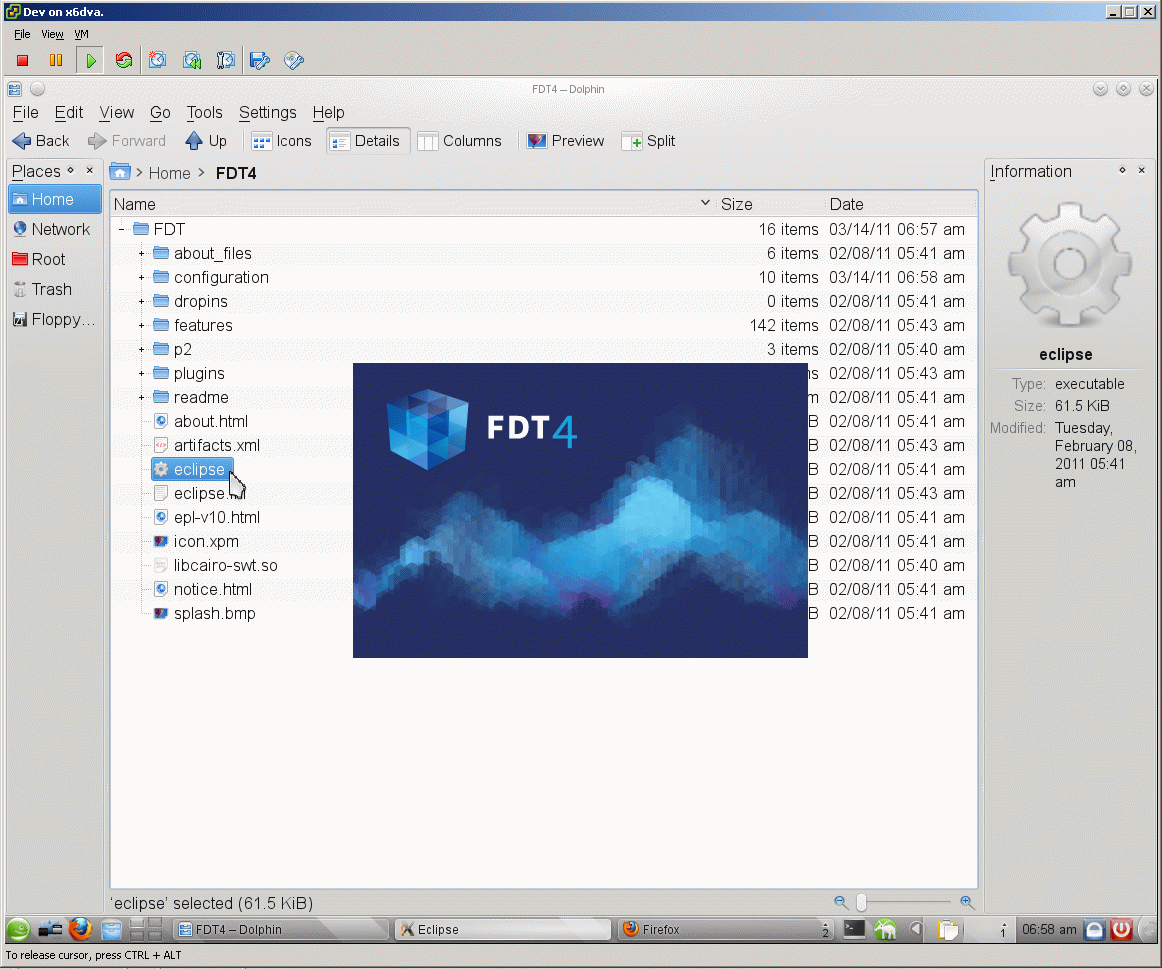The image size is (1162, 969).
Task: Select Home in the Places panel
Action: (55, 199)
